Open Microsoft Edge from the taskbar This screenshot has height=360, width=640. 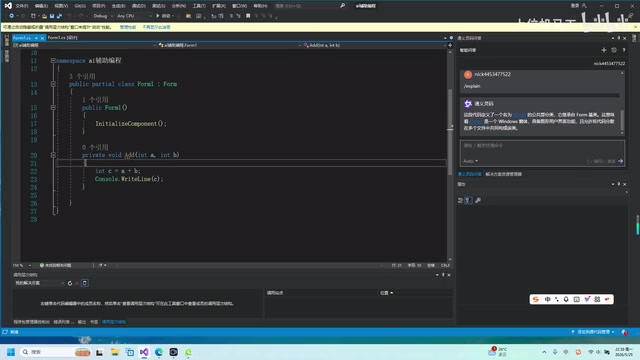point(159,352)
